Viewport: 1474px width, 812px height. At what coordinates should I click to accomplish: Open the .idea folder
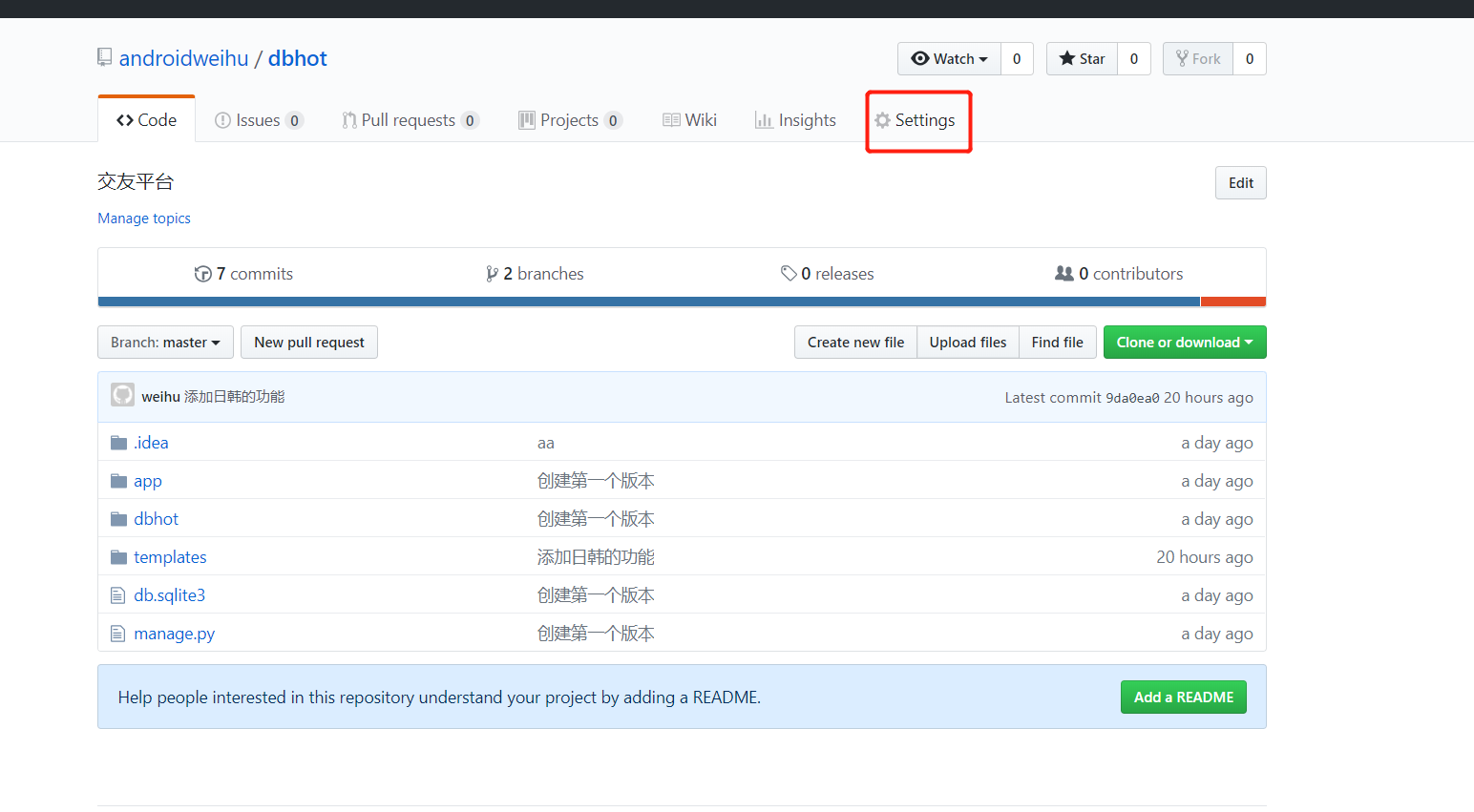[151, 443]
